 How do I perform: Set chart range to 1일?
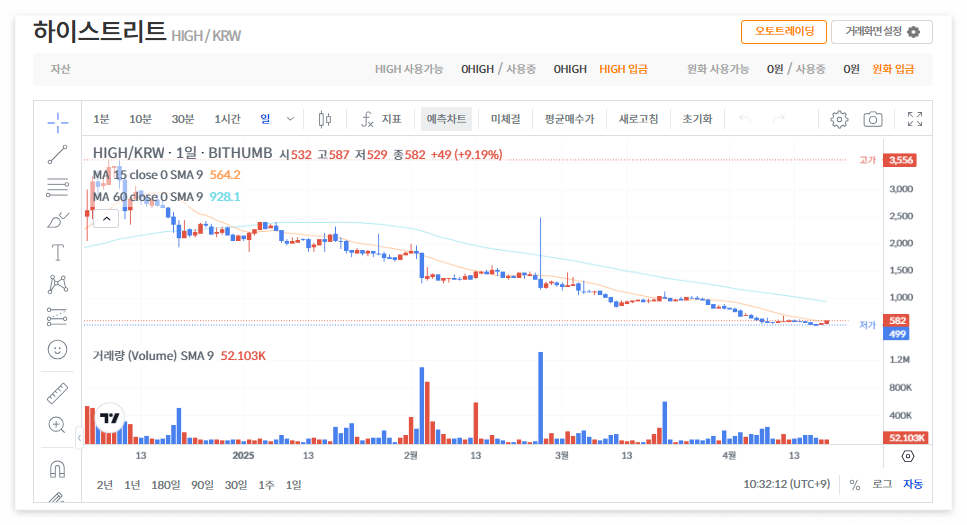(294, 485)
